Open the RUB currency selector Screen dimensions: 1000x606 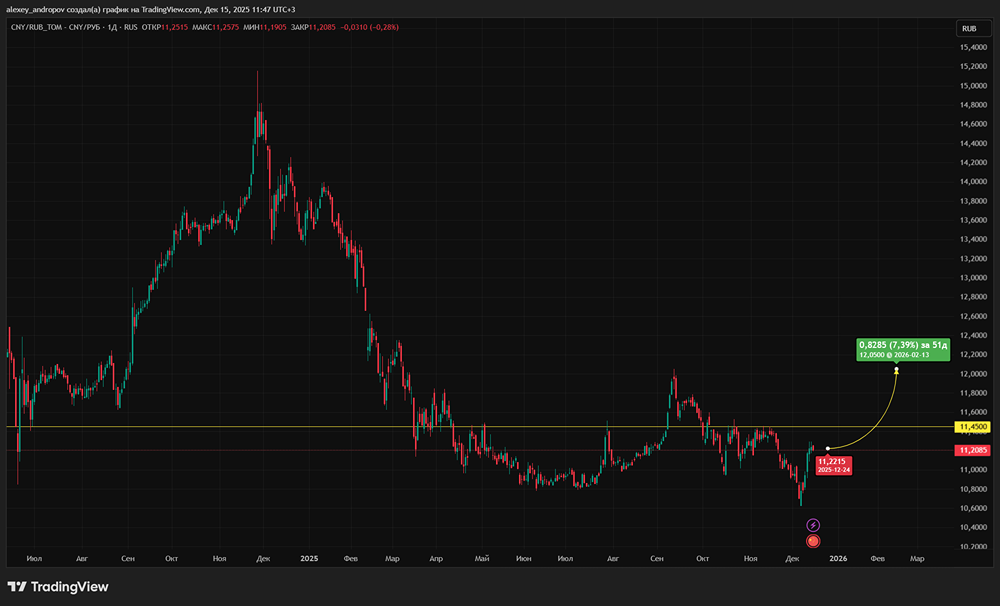[968, 29]
